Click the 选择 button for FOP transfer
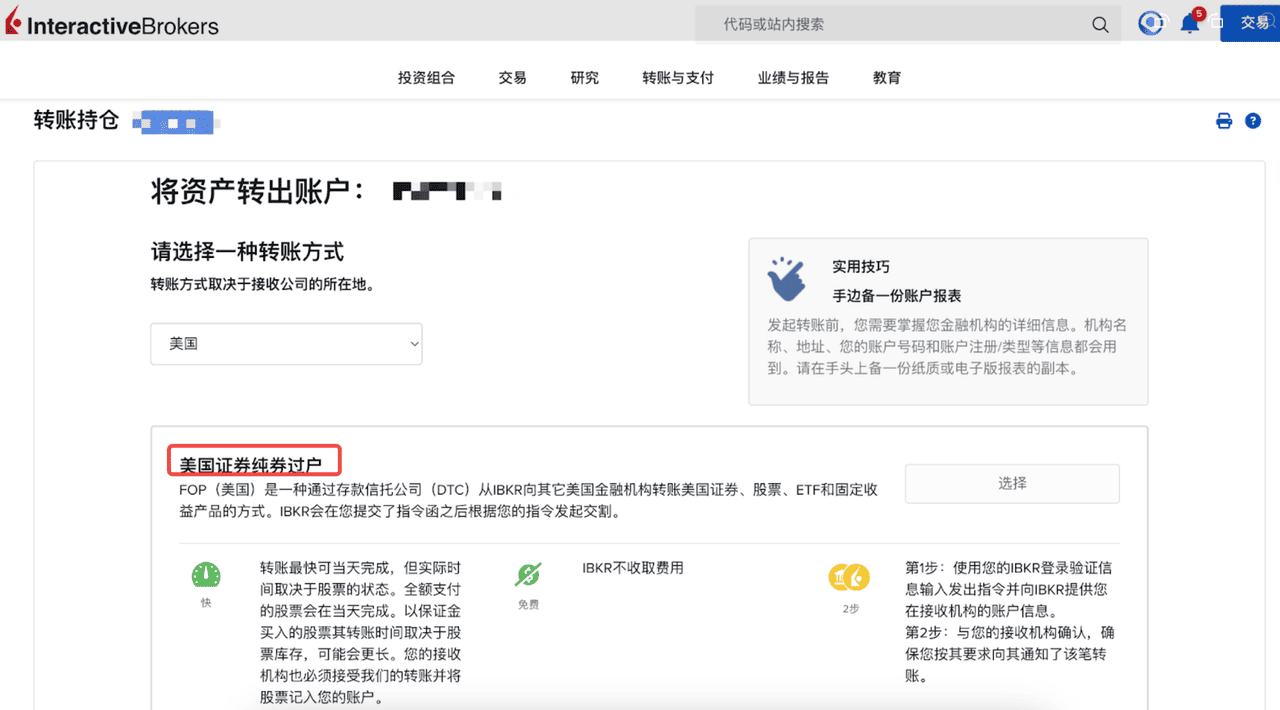 click(1012, 483)
